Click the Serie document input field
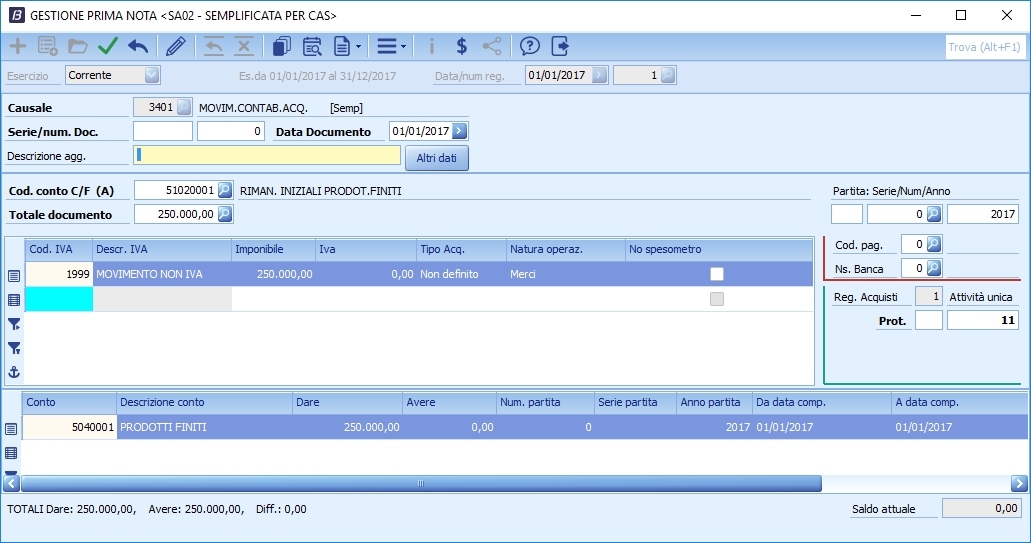This screenshot has width=1031, height=543. (x=163, y=131)
